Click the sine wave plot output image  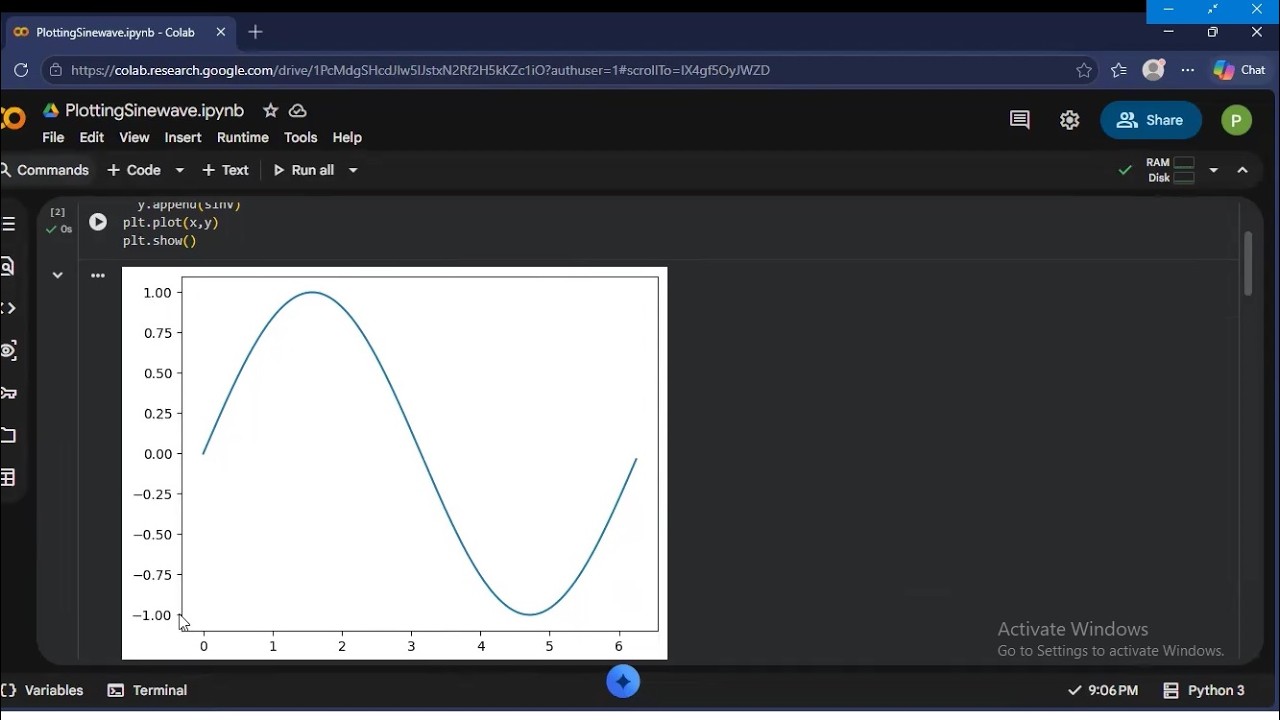(x=394, y=463)
